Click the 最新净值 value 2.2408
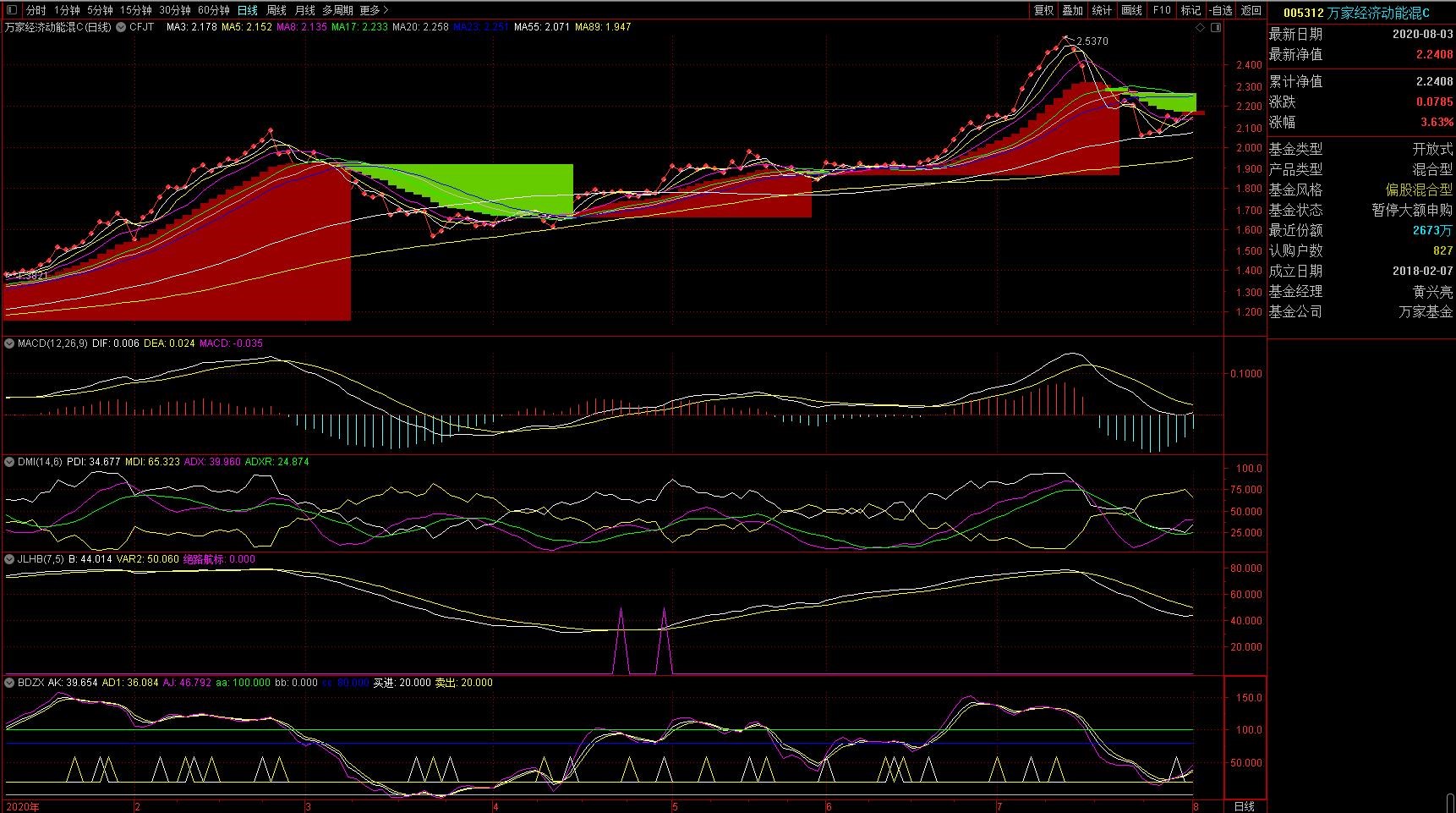Screen dimensions: 1456x813 [1435, 54]
